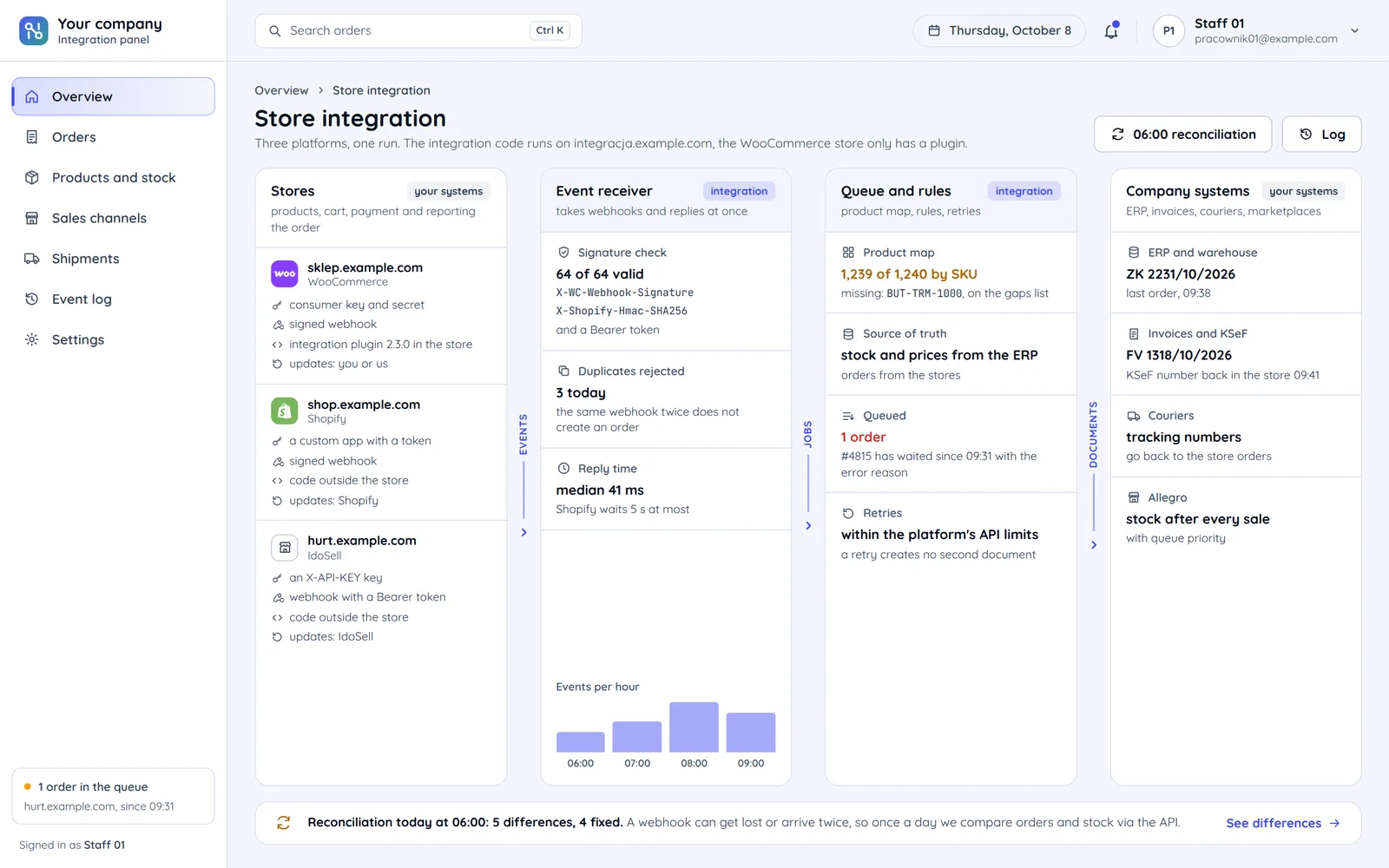Click the Source of truth icon
Image resolution: width=1389 pixels, height=868 pixels.
pyautogui.click(x=848, y=333)
